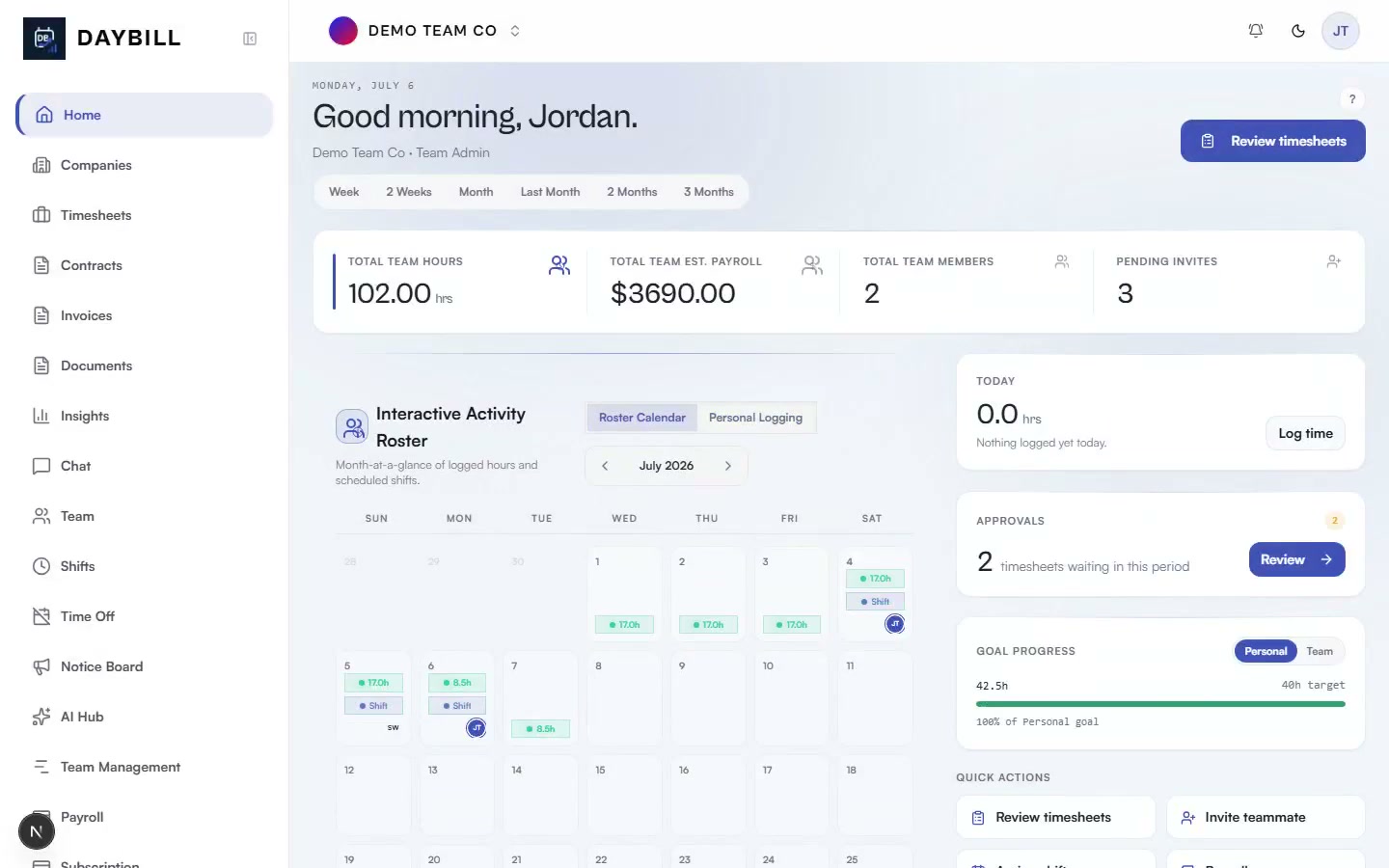The width and height of the screenshot is (1389, 868).
Task: Go to next month in calendar
Action: [x=728, y=466]
